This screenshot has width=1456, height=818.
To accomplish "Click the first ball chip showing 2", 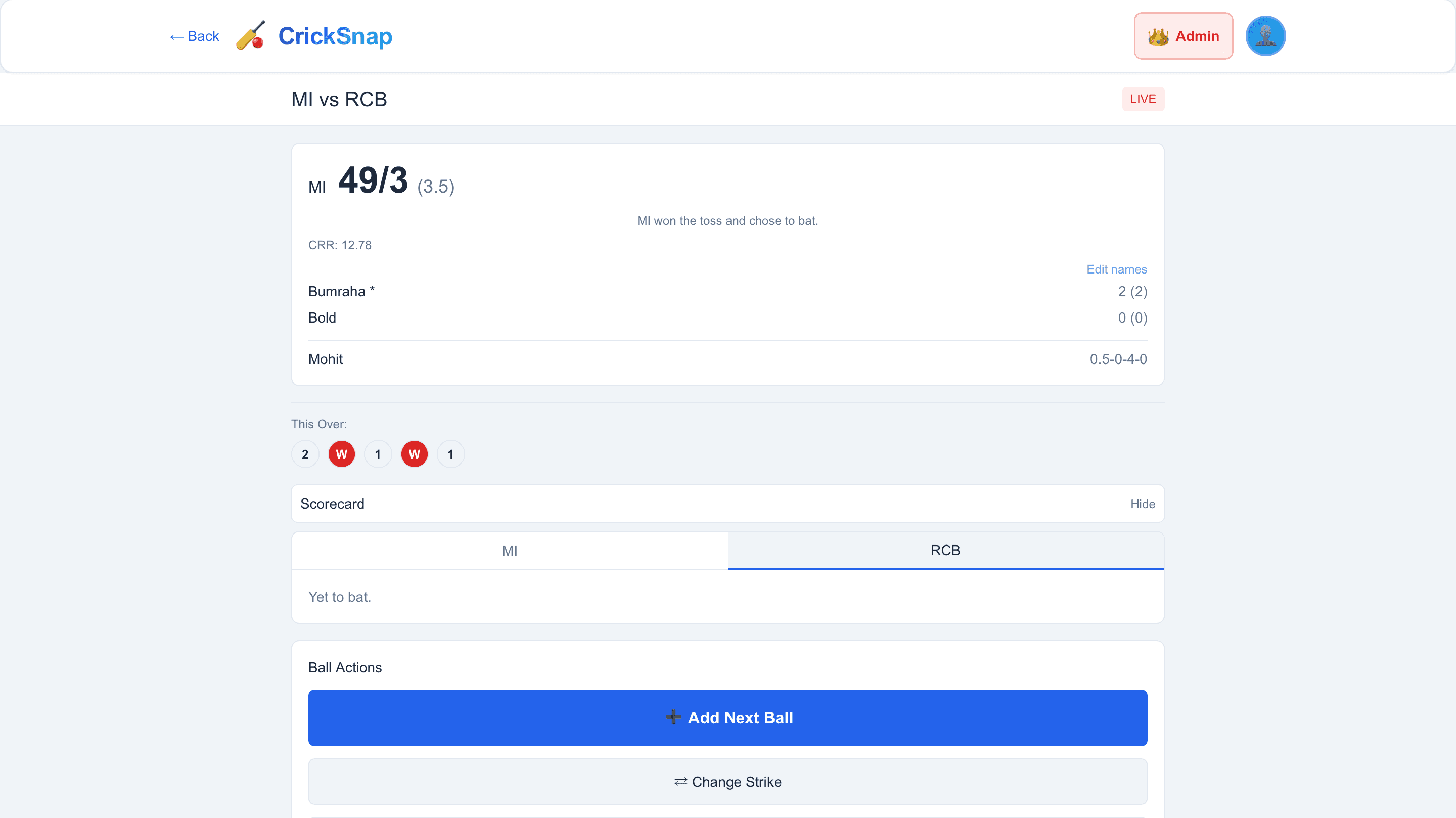I will point(305,454).
